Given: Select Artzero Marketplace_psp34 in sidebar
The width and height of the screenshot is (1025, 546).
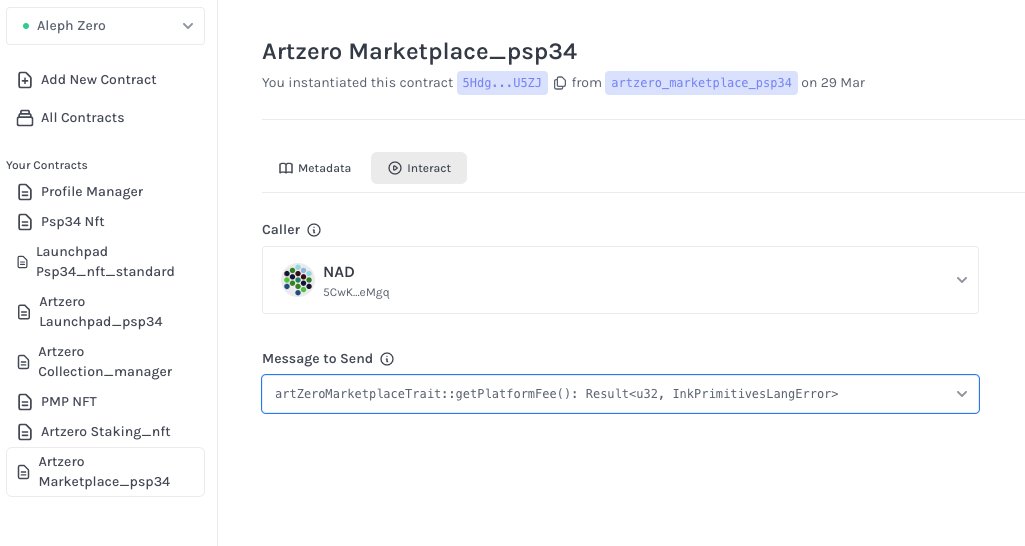Looking at the screenshot, I should pyautogui.click(x=105, y=472).
